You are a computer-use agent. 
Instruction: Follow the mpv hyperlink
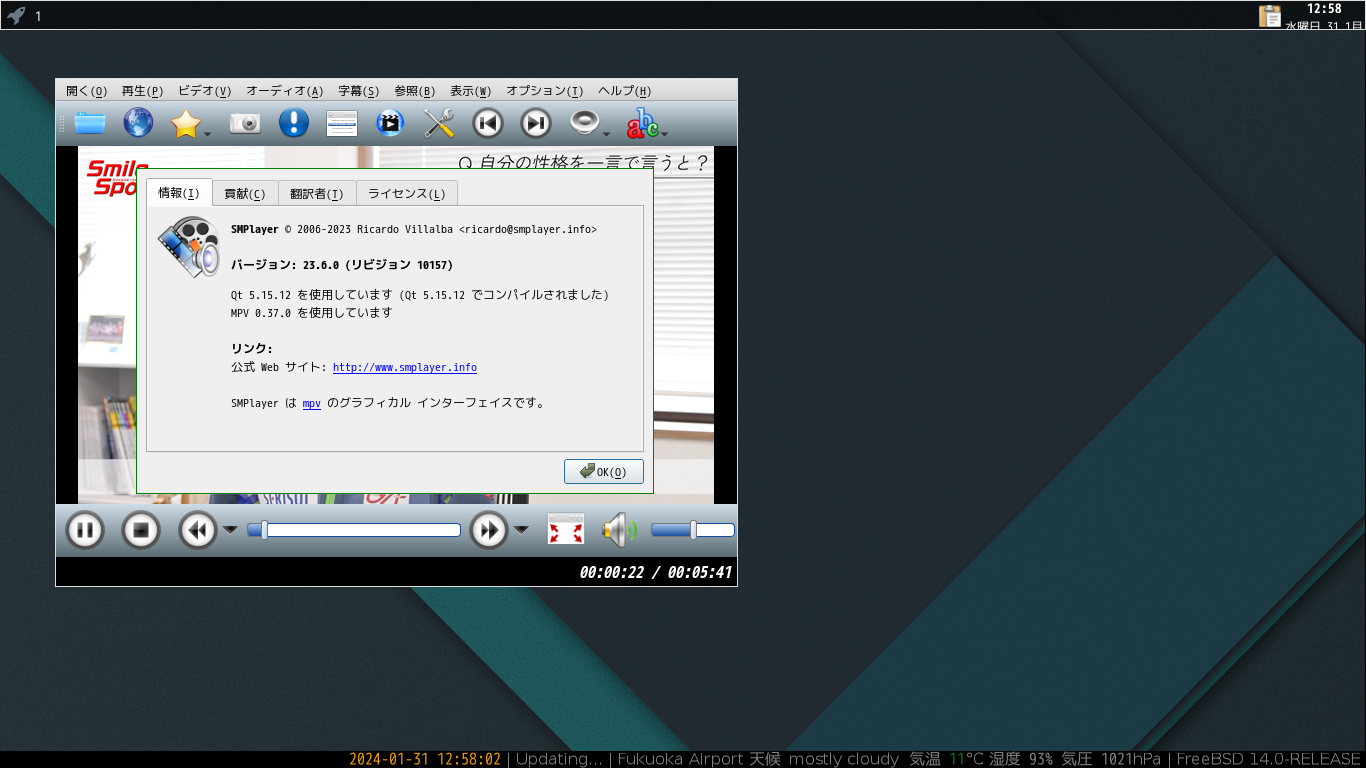(312, 404)
